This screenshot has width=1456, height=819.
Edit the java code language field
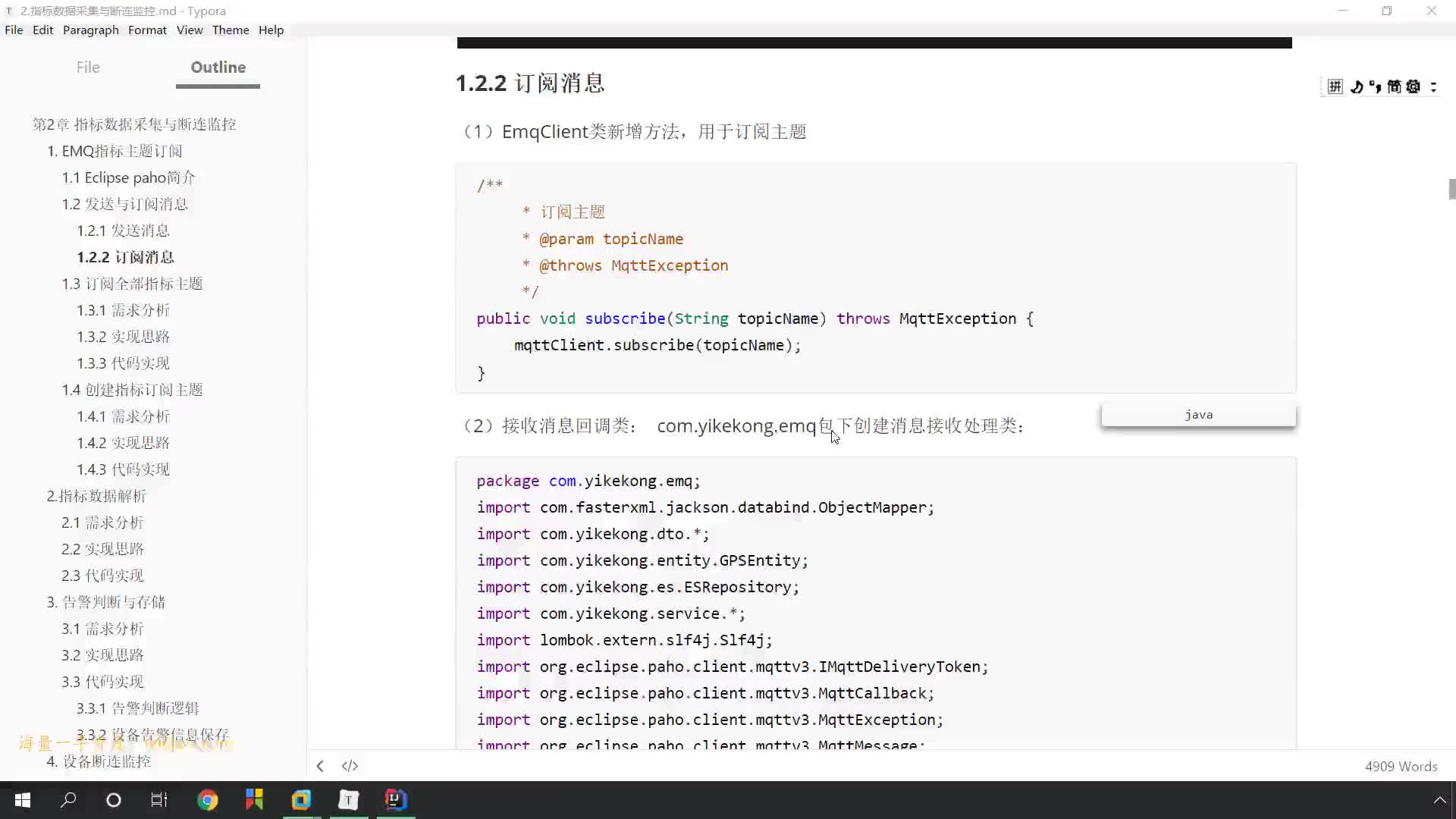coord(1198,415)
